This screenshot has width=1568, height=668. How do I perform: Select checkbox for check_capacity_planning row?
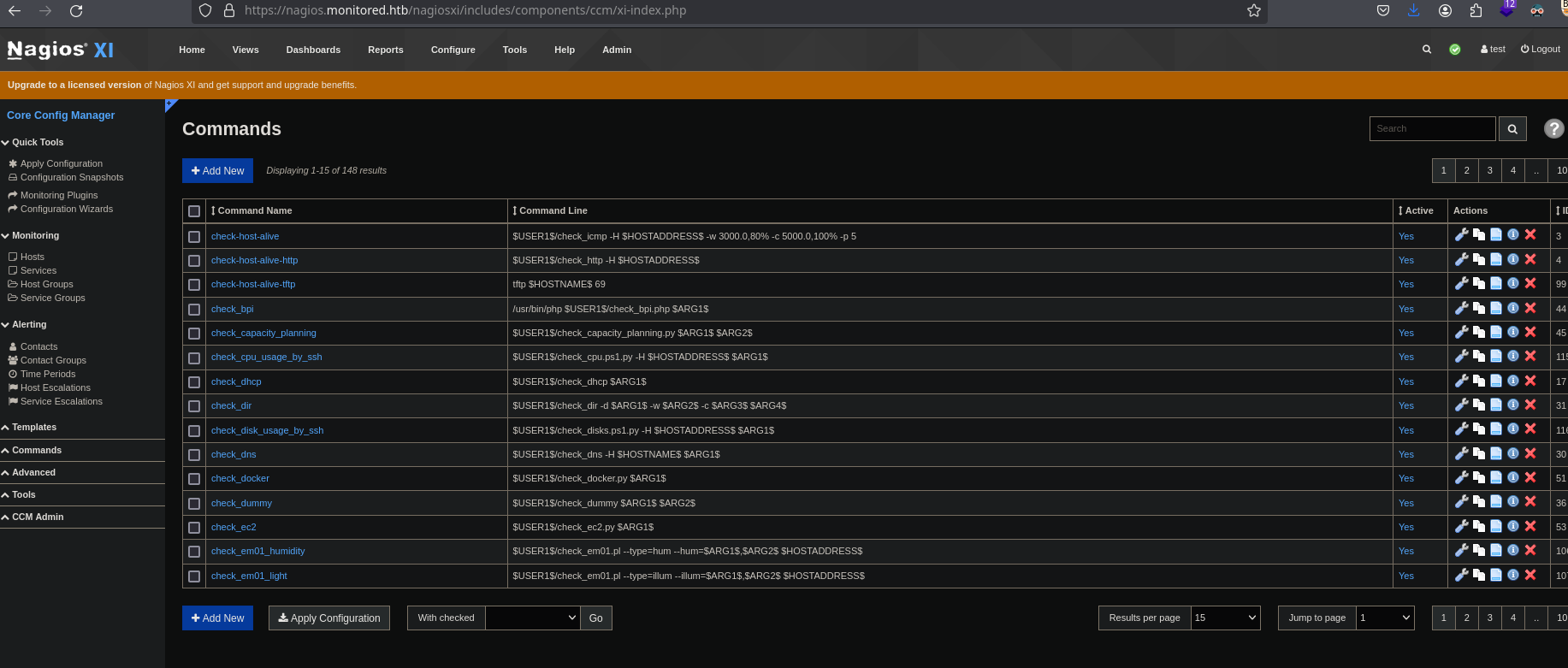(x=194, y=334)
